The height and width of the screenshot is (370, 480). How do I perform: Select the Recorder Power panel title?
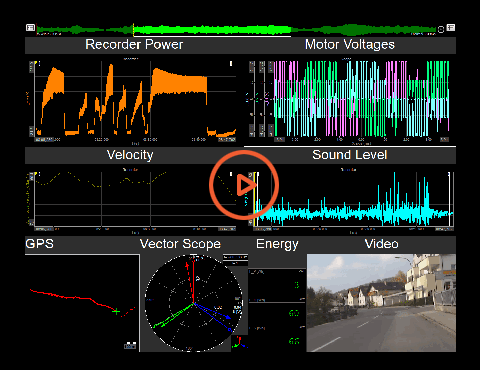coord(134,45)
